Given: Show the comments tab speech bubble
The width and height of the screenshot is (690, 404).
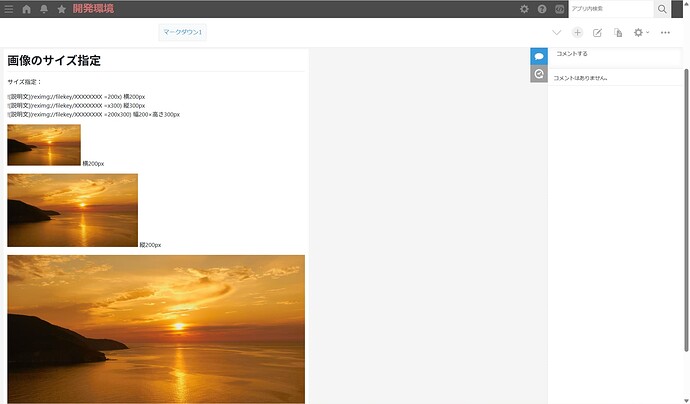Looking at the screenshot, I should pyautogui.click(x=539, y=57).
